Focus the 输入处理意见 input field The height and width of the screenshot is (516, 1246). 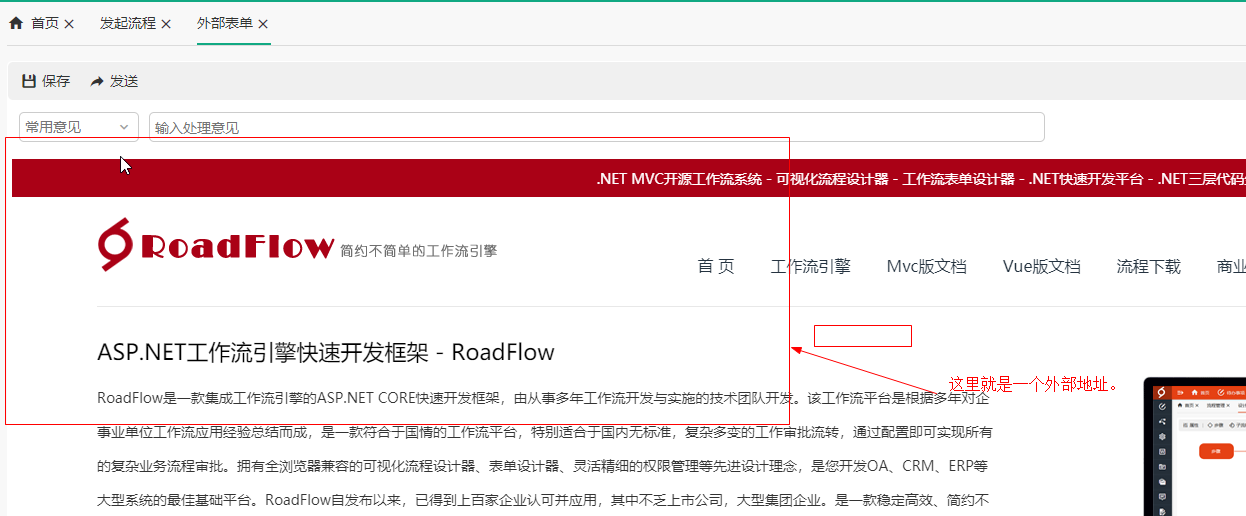click(597, 127)
